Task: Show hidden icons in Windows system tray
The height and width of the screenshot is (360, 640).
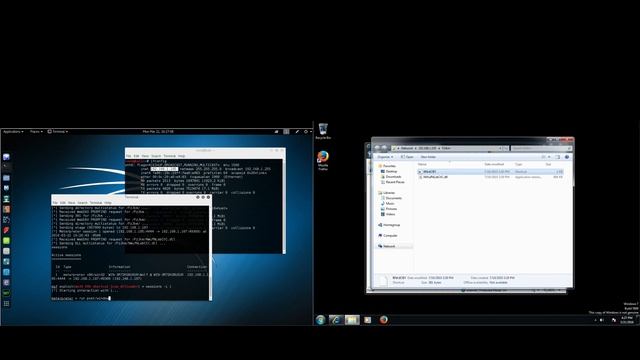Action: click(595, 320)
